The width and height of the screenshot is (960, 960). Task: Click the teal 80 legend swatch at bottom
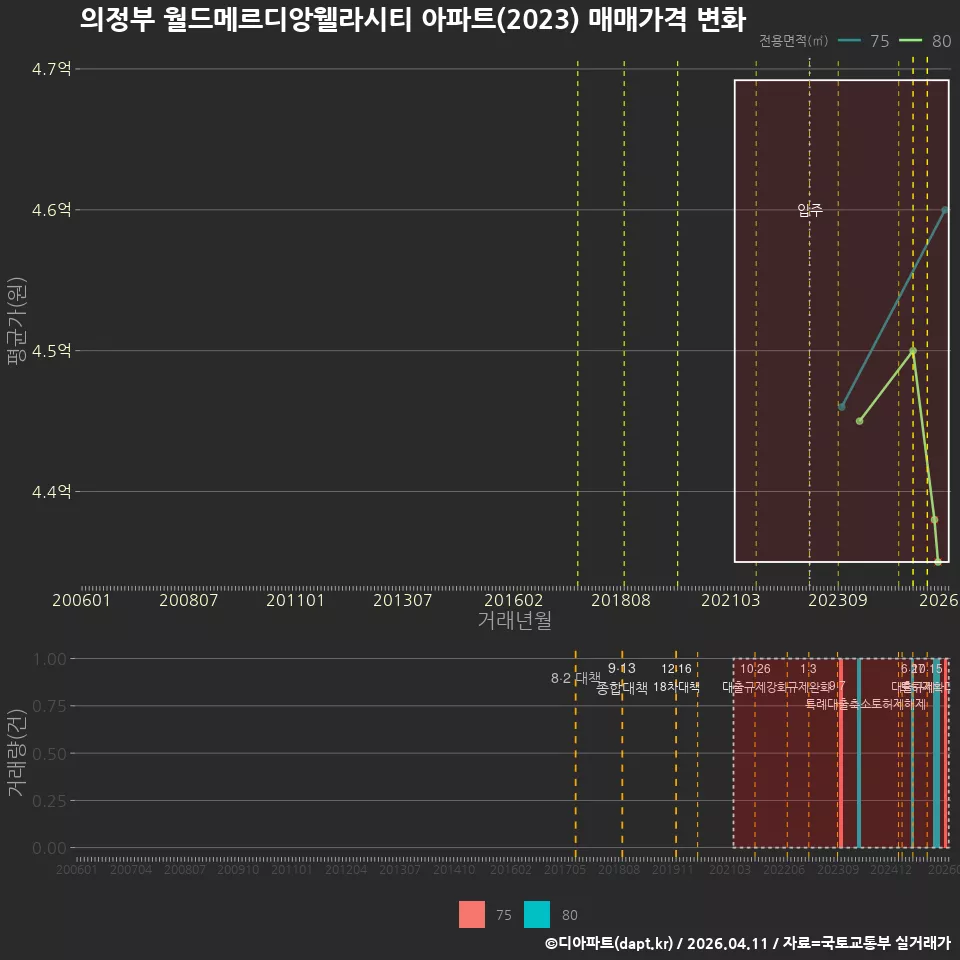point(537,914)
